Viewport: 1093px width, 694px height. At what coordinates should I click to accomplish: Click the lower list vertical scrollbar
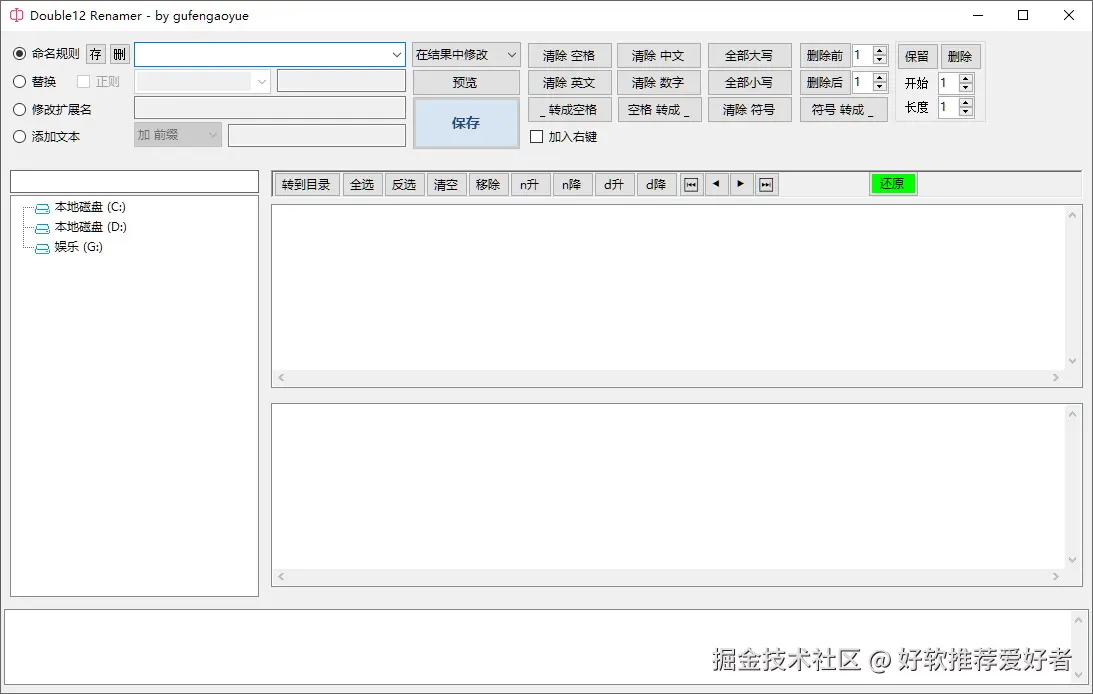1072,487
